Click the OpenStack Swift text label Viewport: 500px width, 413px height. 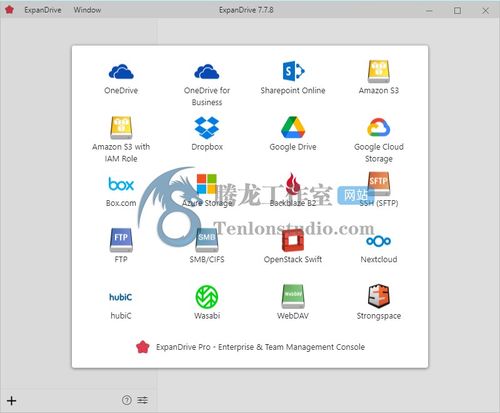pyautogui.click(x=293, y=259)
